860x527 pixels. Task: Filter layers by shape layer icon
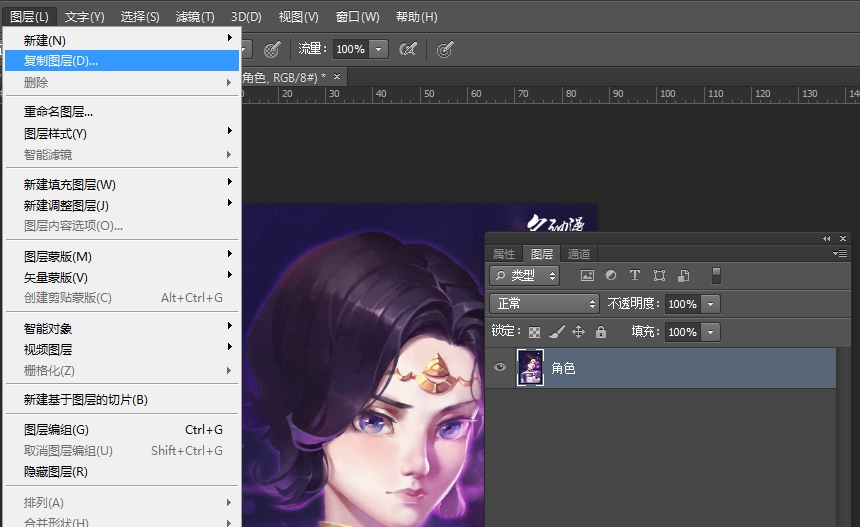click(x=659, y=276)
